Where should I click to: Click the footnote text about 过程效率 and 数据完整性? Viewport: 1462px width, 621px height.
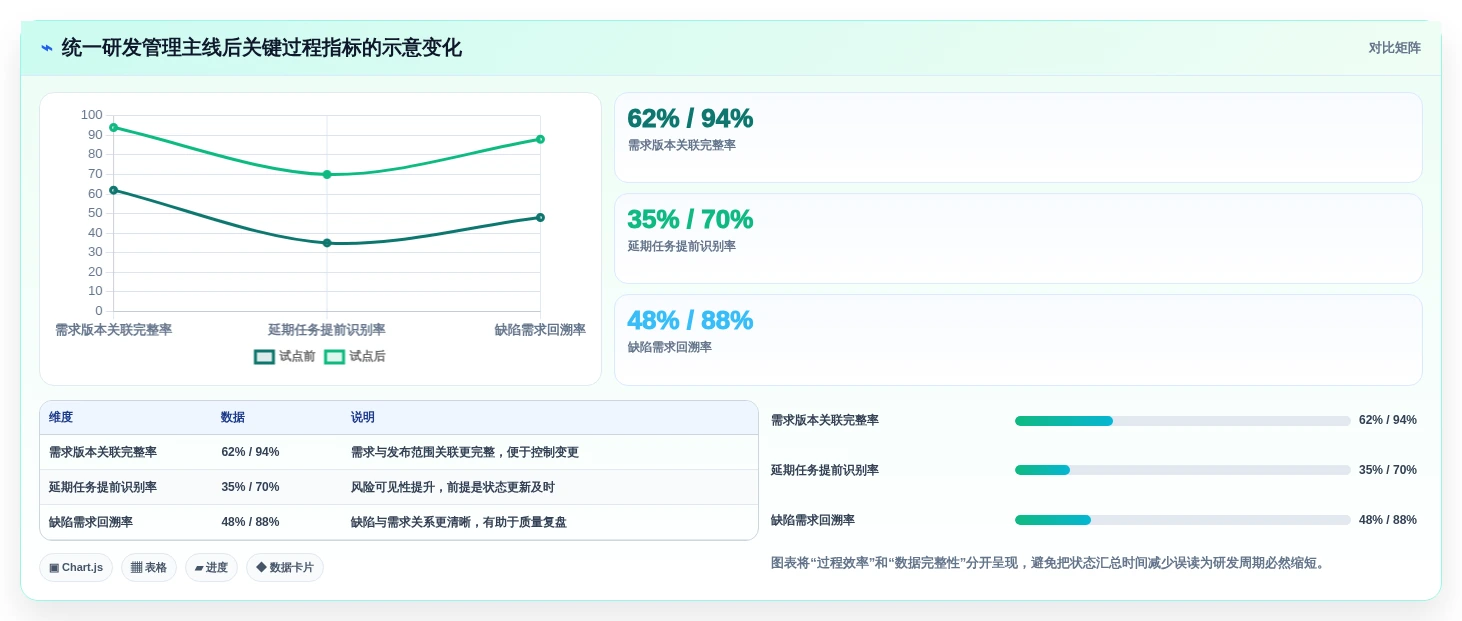(x=1050, y=563)
